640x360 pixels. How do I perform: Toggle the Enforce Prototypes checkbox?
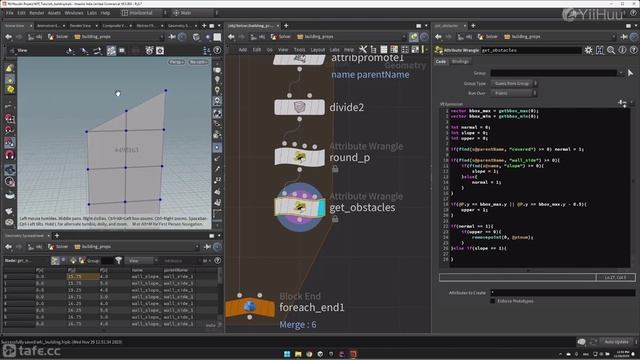click(x=493, y=301)
